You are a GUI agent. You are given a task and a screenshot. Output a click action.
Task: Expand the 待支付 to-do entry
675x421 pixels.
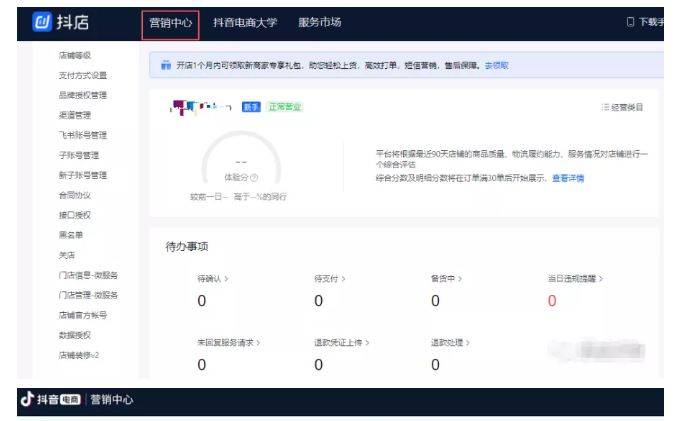click(330, 279)
